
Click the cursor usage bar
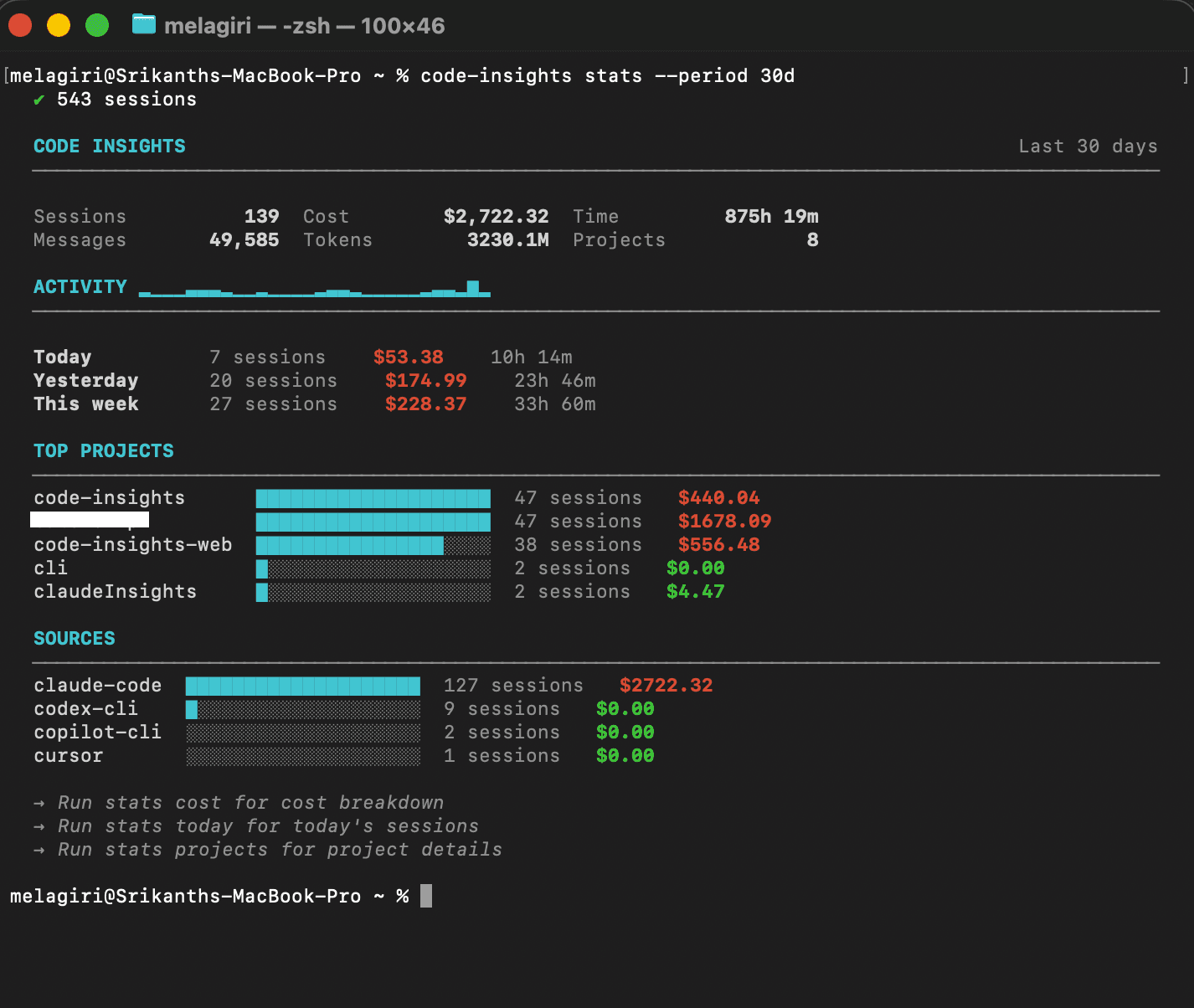click(x=301, y=756)
